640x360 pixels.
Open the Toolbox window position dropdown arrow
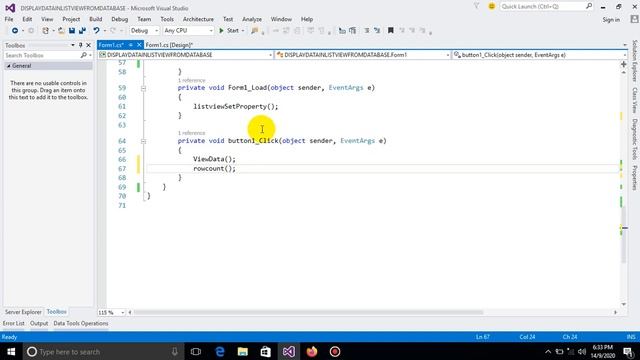(x=73, y=45)
